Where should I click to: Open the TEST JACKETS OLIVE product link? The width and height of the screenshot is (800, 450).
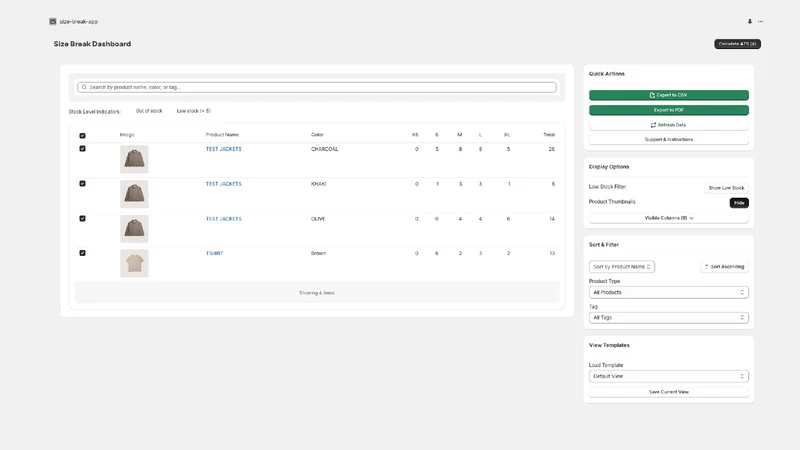pyautogui.click(x=223, y=219)
